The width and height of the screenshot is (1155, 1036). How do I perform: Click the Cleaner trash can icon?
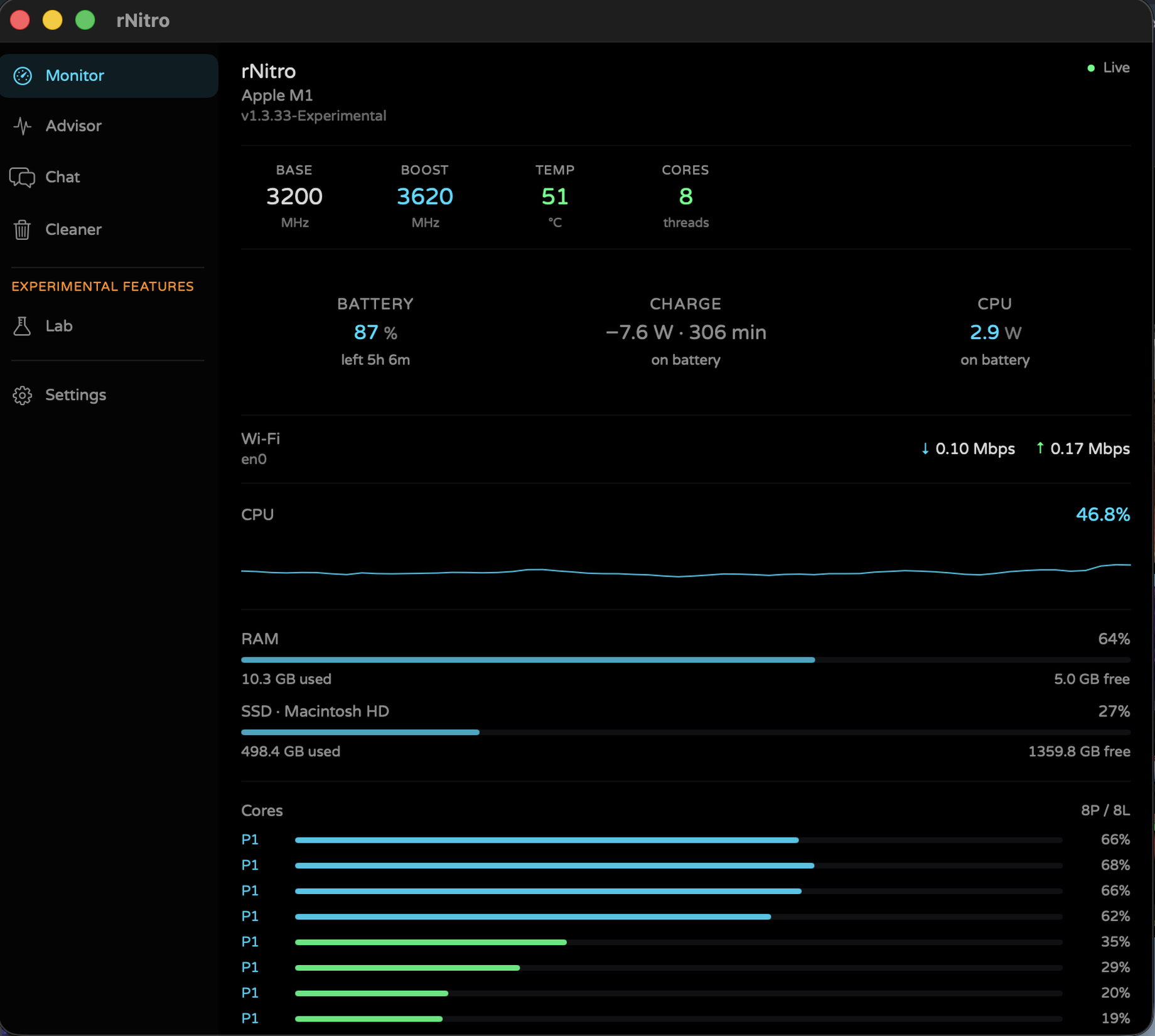point(23,230)
